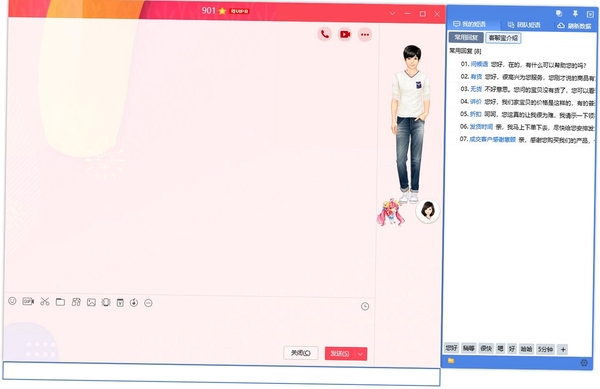Click the yellow star beside the 901 title

(222, 11)
